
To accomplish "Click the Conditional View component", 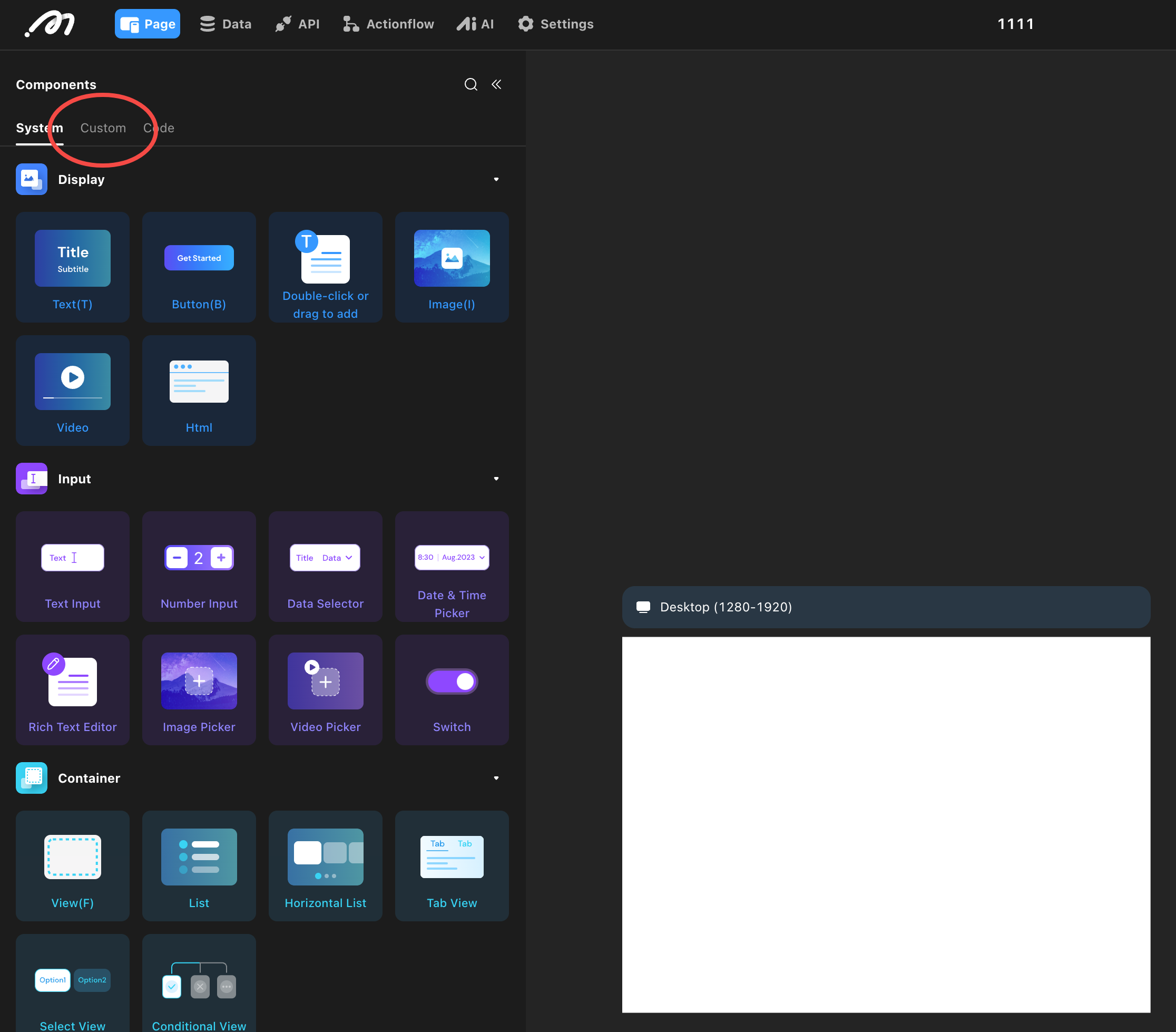I will click(199, 986).
